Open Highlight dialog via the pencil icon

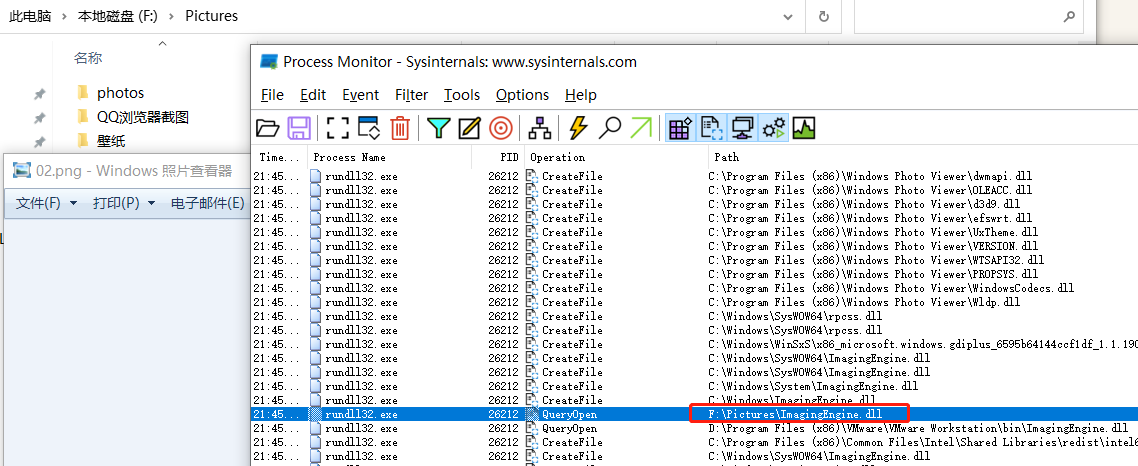click(x=470, y=128)
